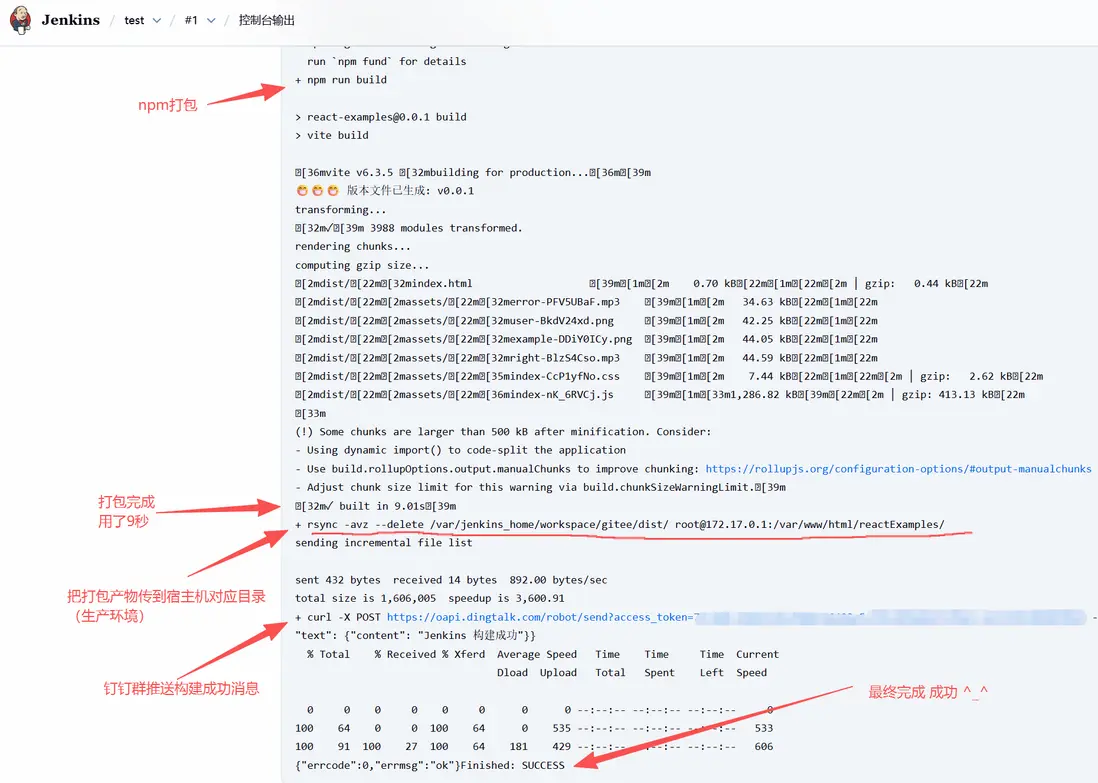Click the 'Jenkins 构建成功' content line
This screenshot has height=783, width=1098.
(415, 635)
